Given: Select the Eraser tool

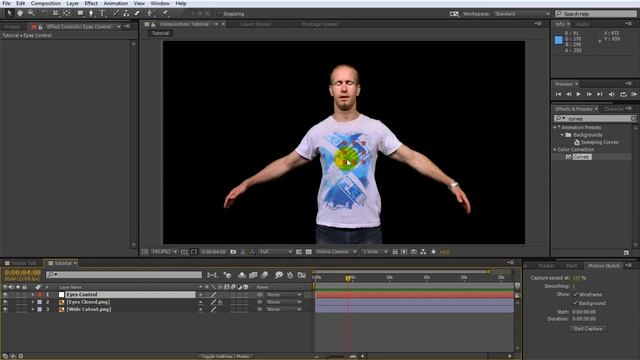Looking at the screenshot, I should click(137, 13).
